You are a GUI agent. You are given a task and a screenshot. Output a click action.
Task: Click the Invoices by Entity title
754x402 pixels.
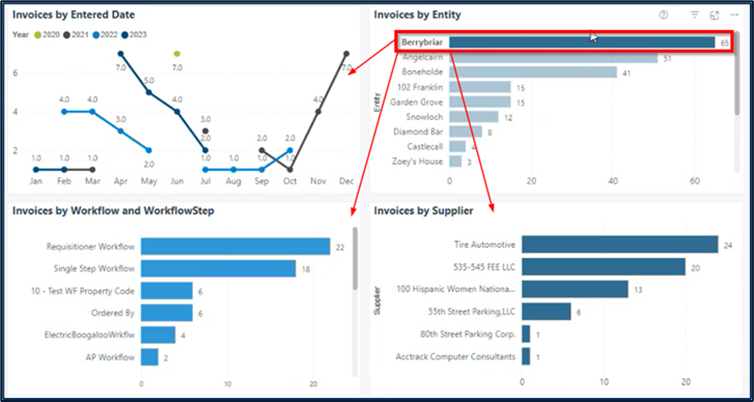pos(417,15)
